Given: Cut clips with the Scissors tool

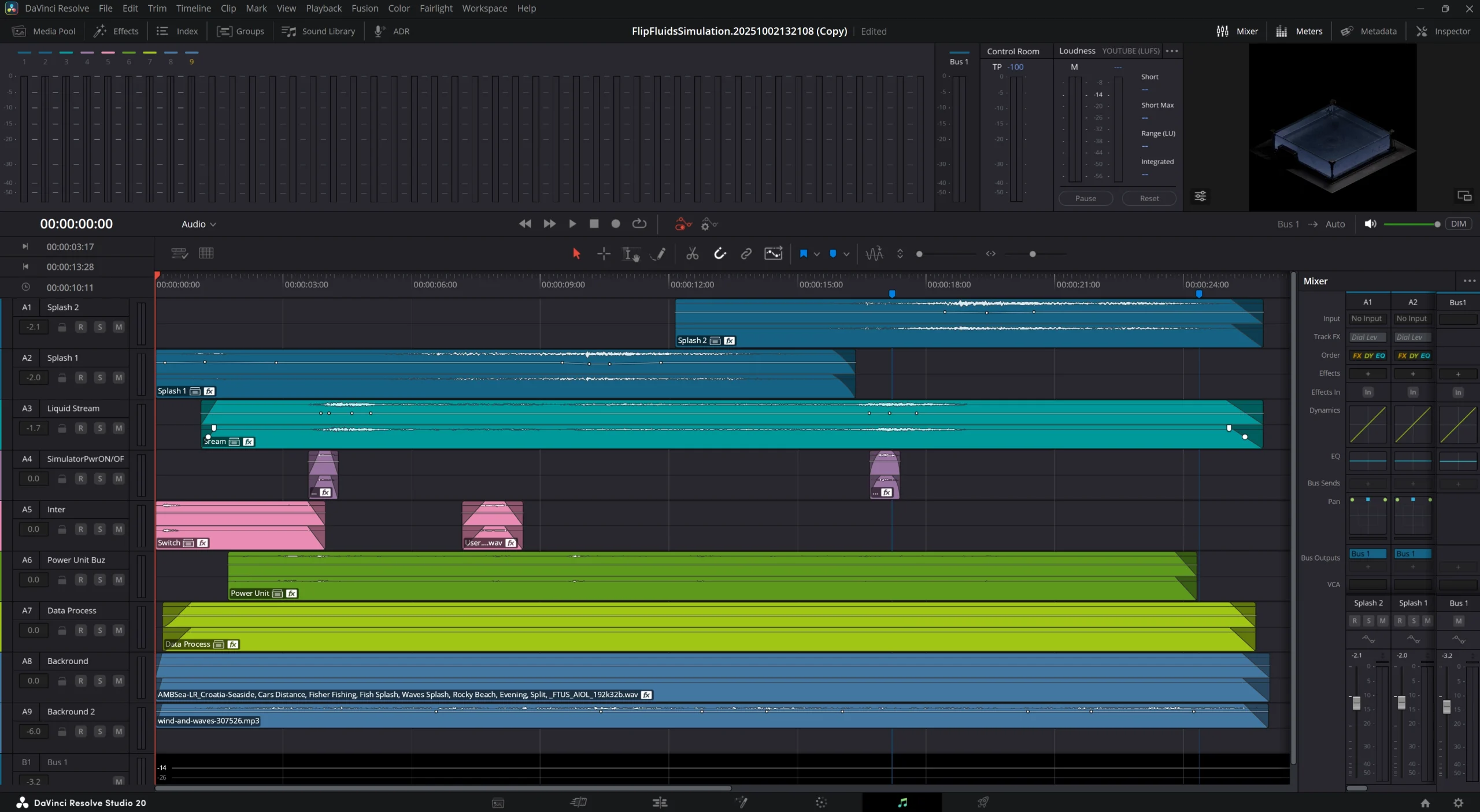Looking at the screenshot, I should pos(692,254).
